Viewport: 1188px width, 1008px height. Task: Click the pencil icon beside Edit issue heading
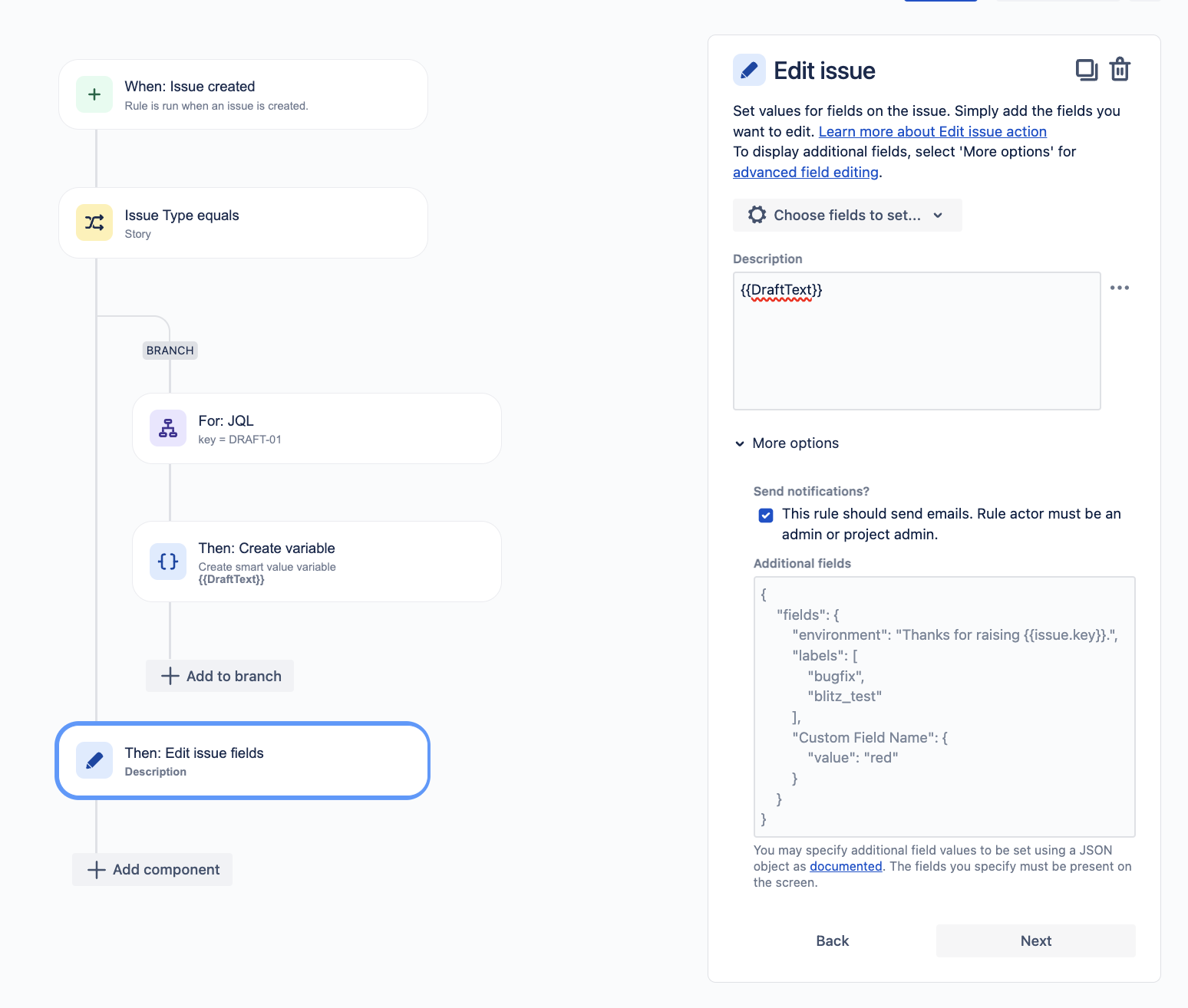pos(749,70)
